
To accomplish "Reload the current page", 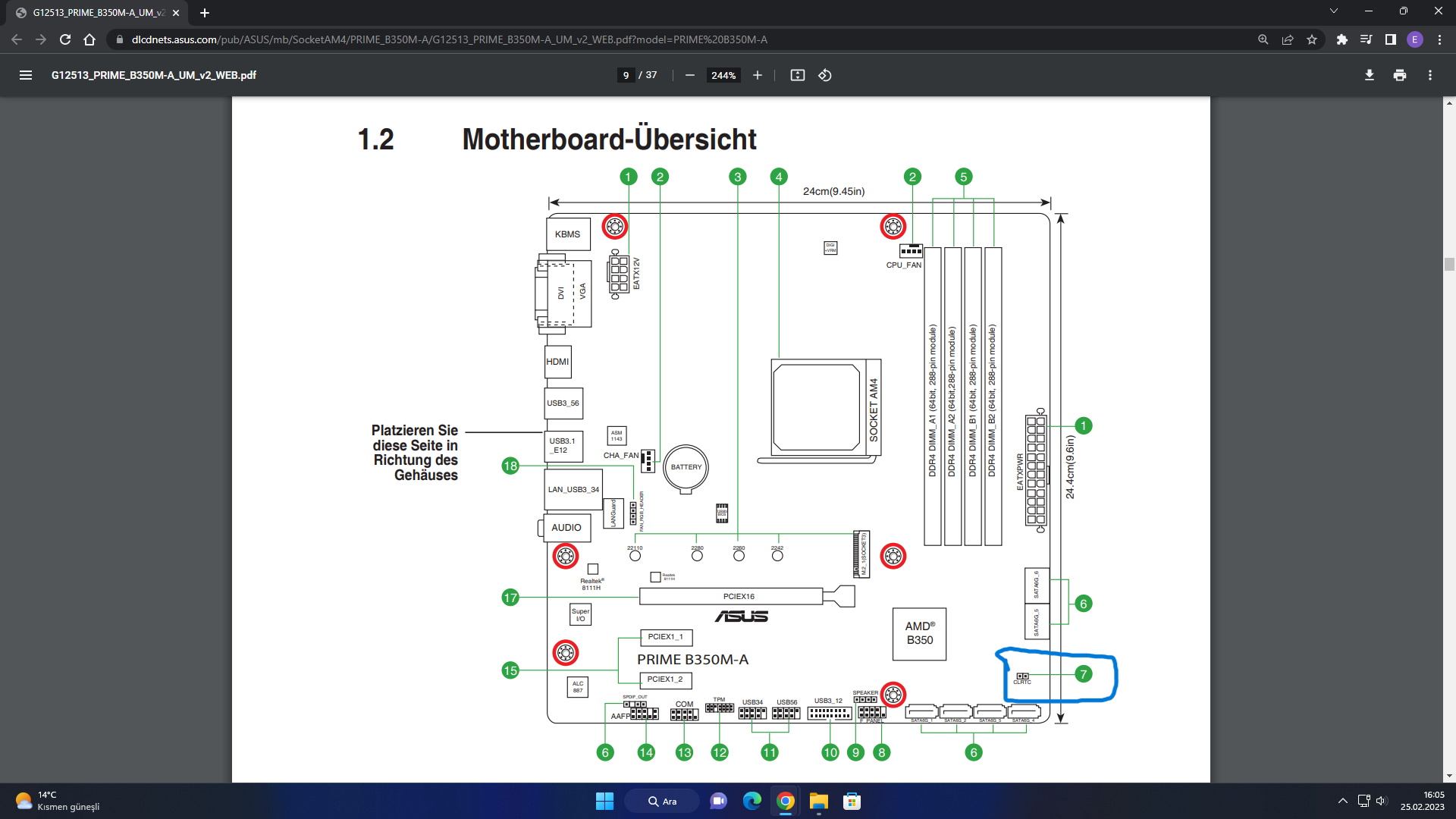I will [65, 39].
